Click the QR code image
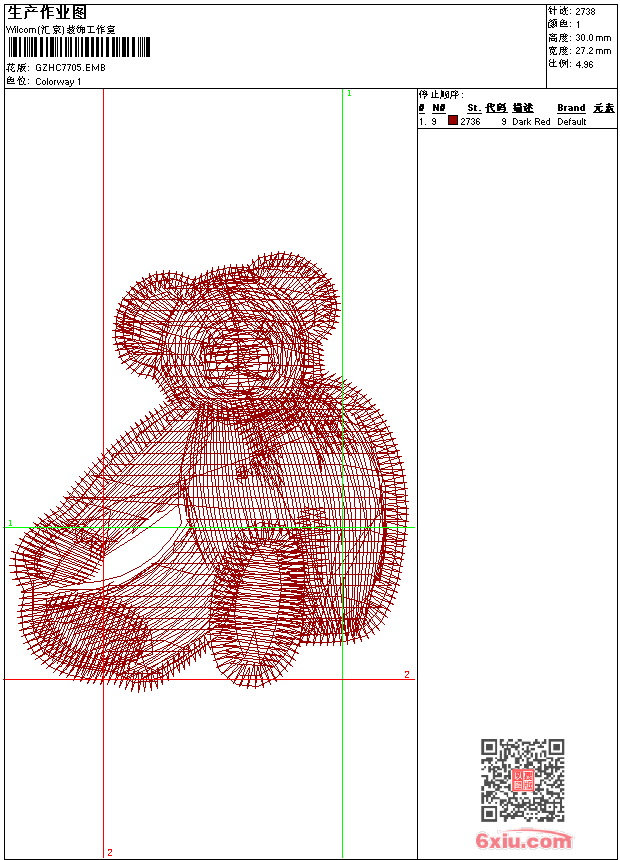 [523, 780]
